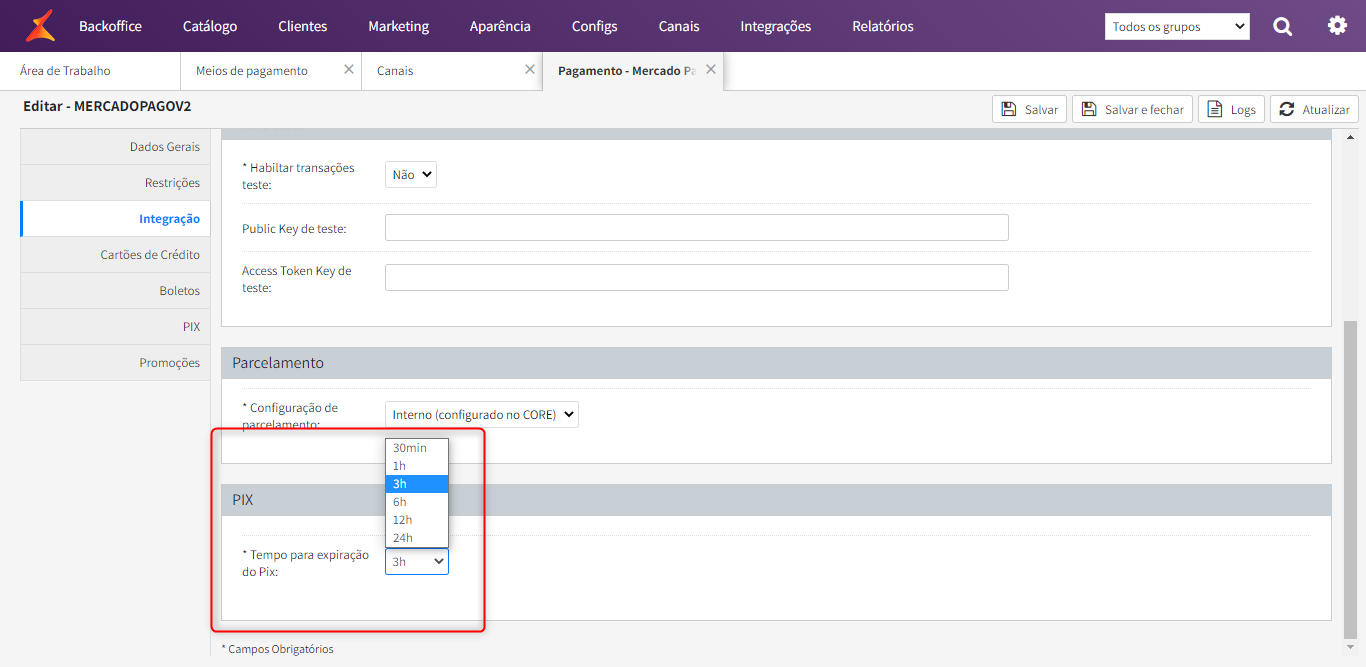Select the 3h option in list

(417, 484)
